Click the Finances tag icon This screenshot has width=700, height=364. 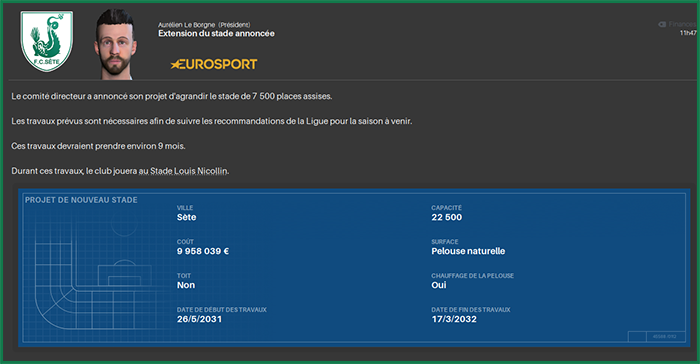(662, 24)
